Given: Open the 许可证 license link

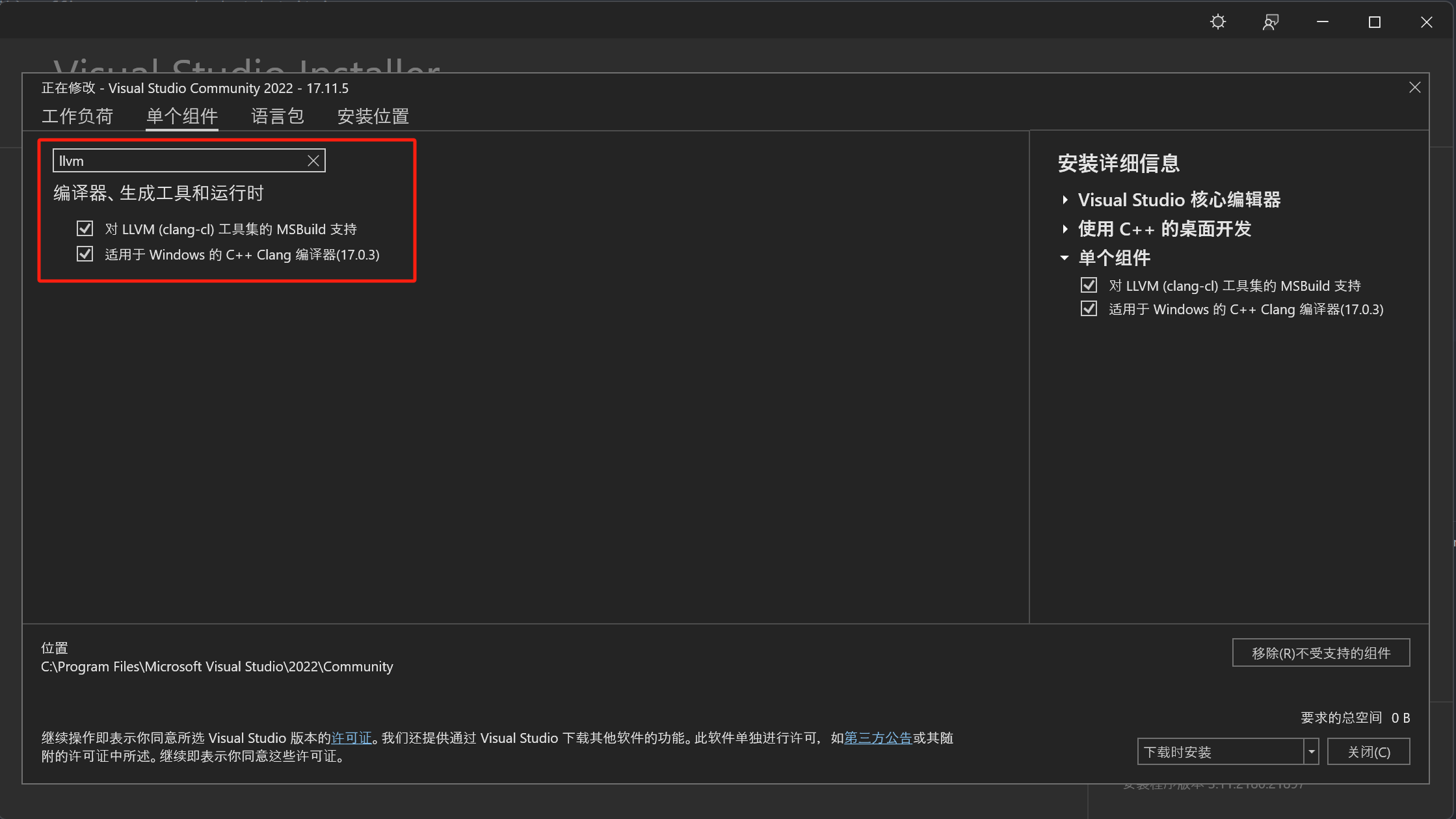Looking at the screenshot, I should pos(351,738).
